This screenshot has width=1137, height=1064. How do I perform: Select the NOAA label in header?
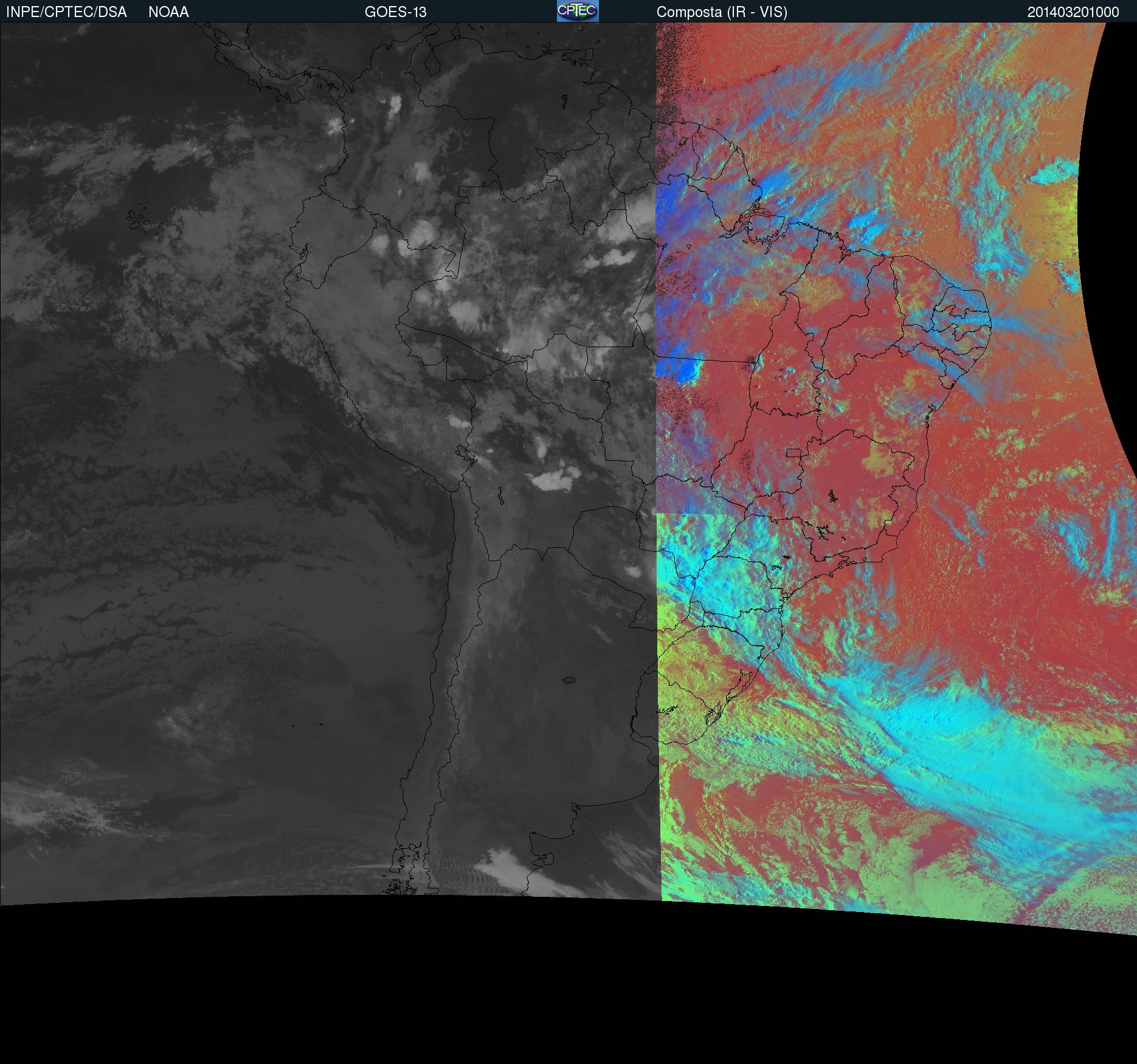[x=168, y=12]
